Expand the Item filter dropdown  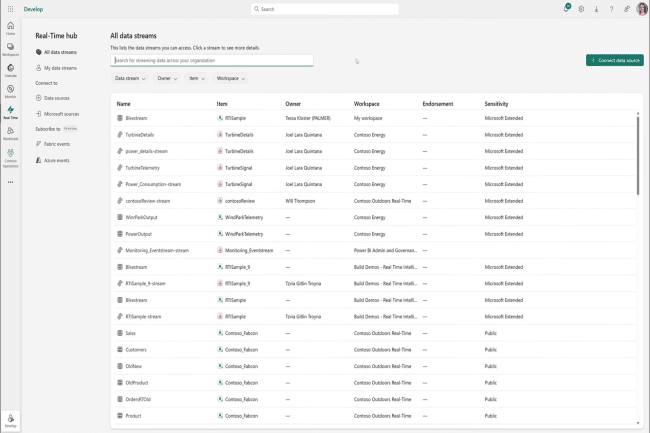click(197, 78)
